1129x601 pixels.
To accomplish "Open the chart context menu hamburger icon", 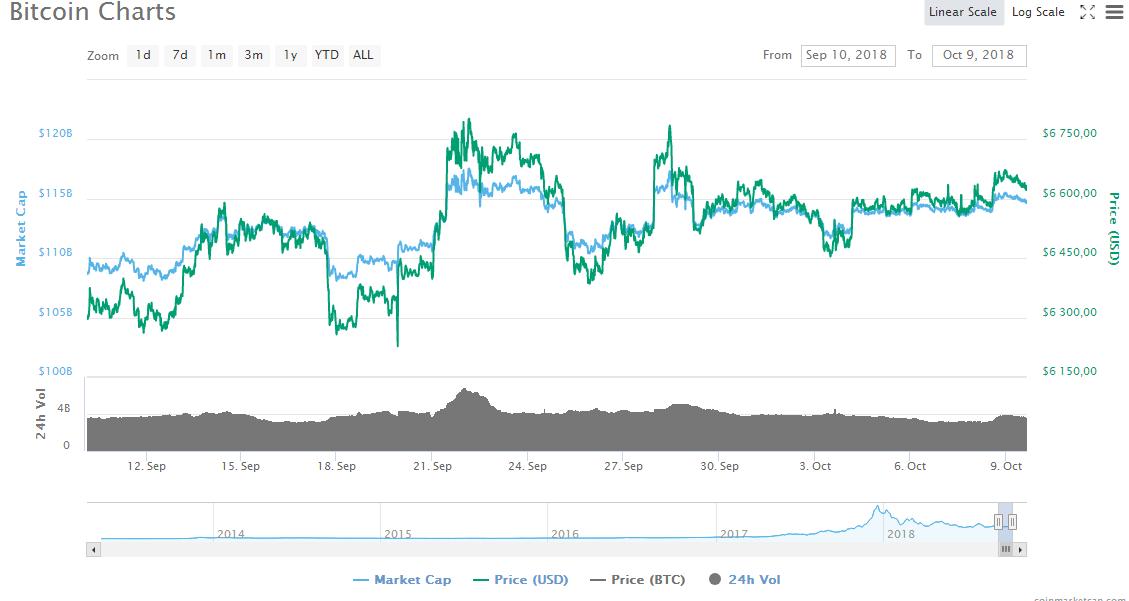I will coord(1114,12).
